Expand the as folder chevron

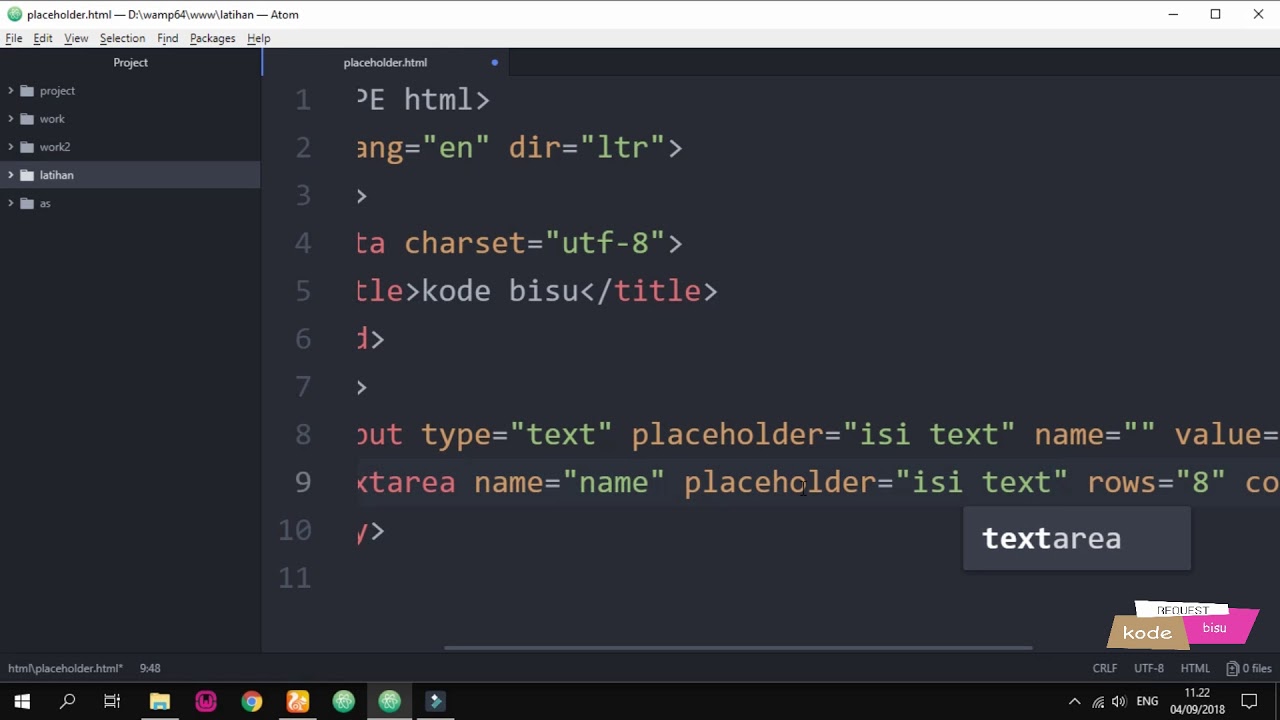10,203
